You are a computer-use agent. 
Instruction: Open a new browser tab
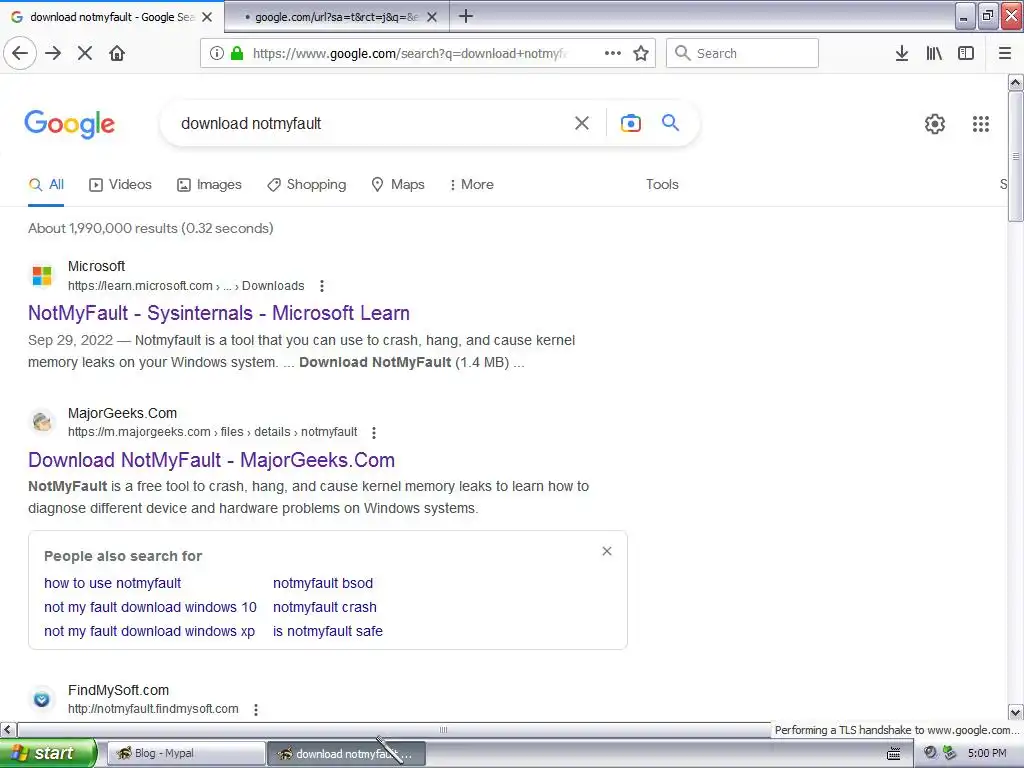[466, 16]
